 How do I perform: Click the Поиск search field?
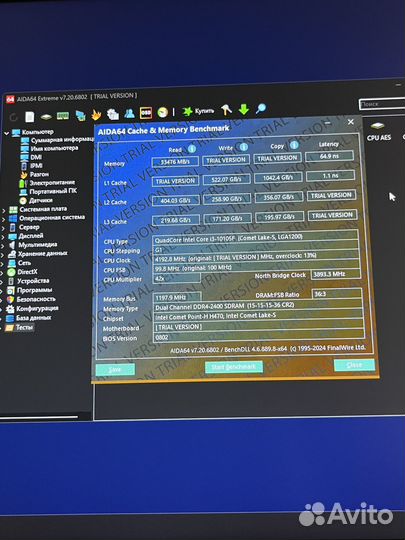pyautogui.click(x=382, y=104)
